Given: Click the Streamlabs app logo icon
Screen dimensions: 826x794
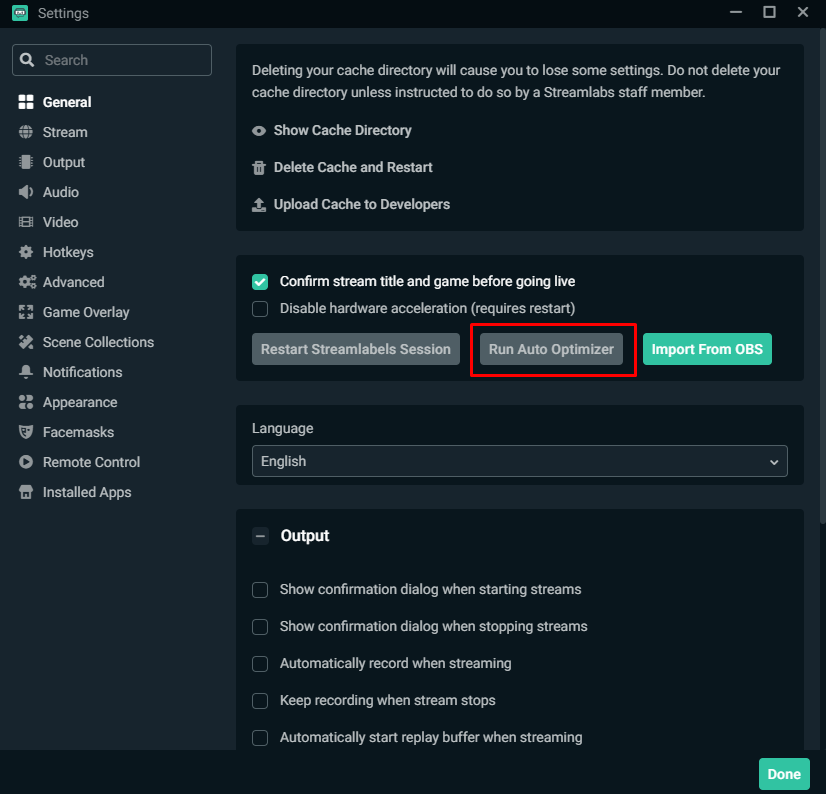Looking at the screenshot, I should [20, 13].
